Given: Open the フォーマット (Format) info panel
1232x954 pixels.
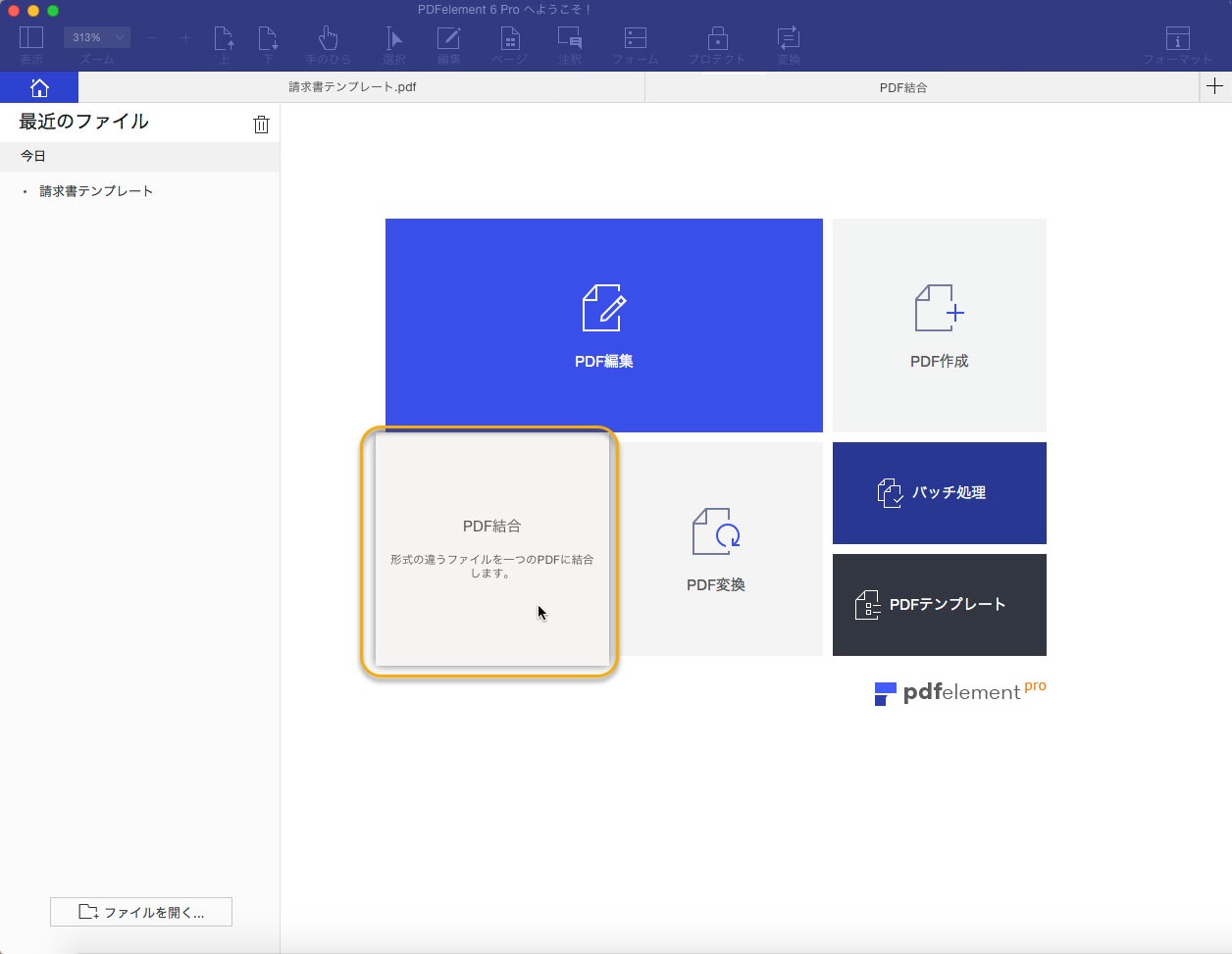Looking at the screenshot, I should [x=1177, y=41].
